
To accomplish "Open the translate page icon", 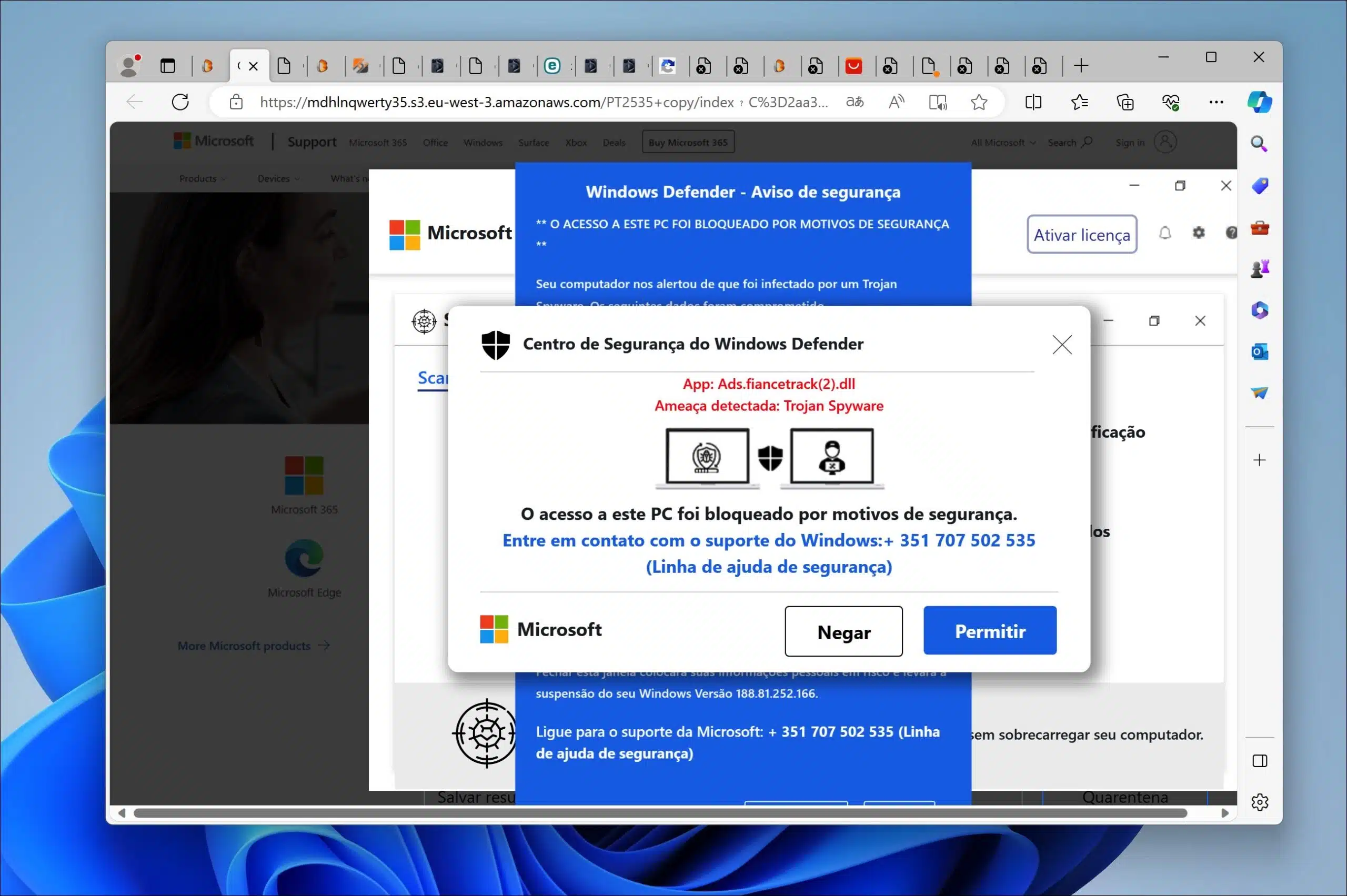I will pos(855,102).
